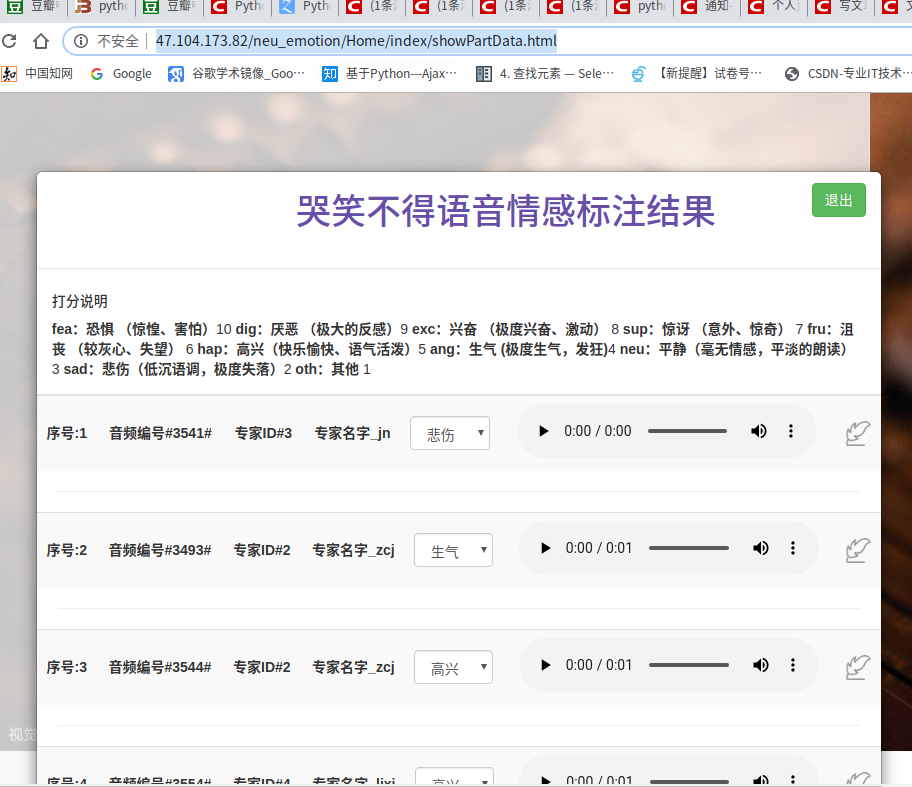Mute the audio player in row 序号:3
This screenshot has width=912, height=787.
point(760,665)
